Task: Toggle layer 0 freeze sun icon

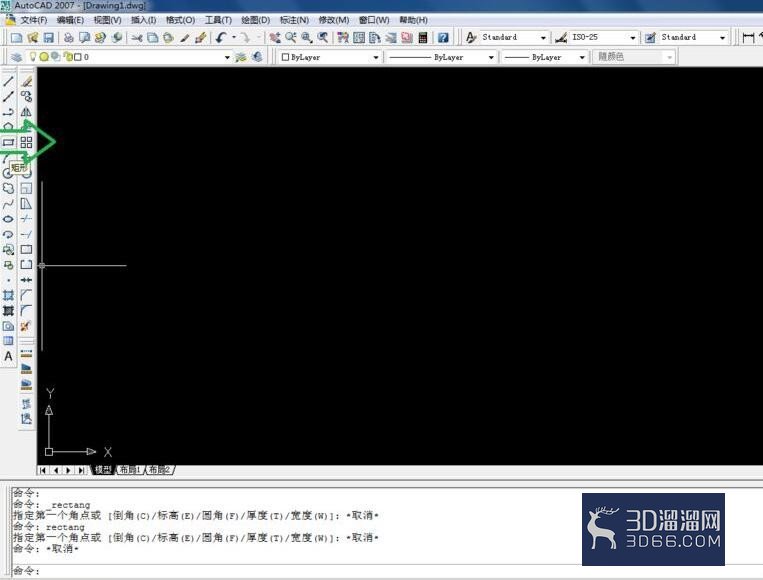Action: click(x=44, y=57)
